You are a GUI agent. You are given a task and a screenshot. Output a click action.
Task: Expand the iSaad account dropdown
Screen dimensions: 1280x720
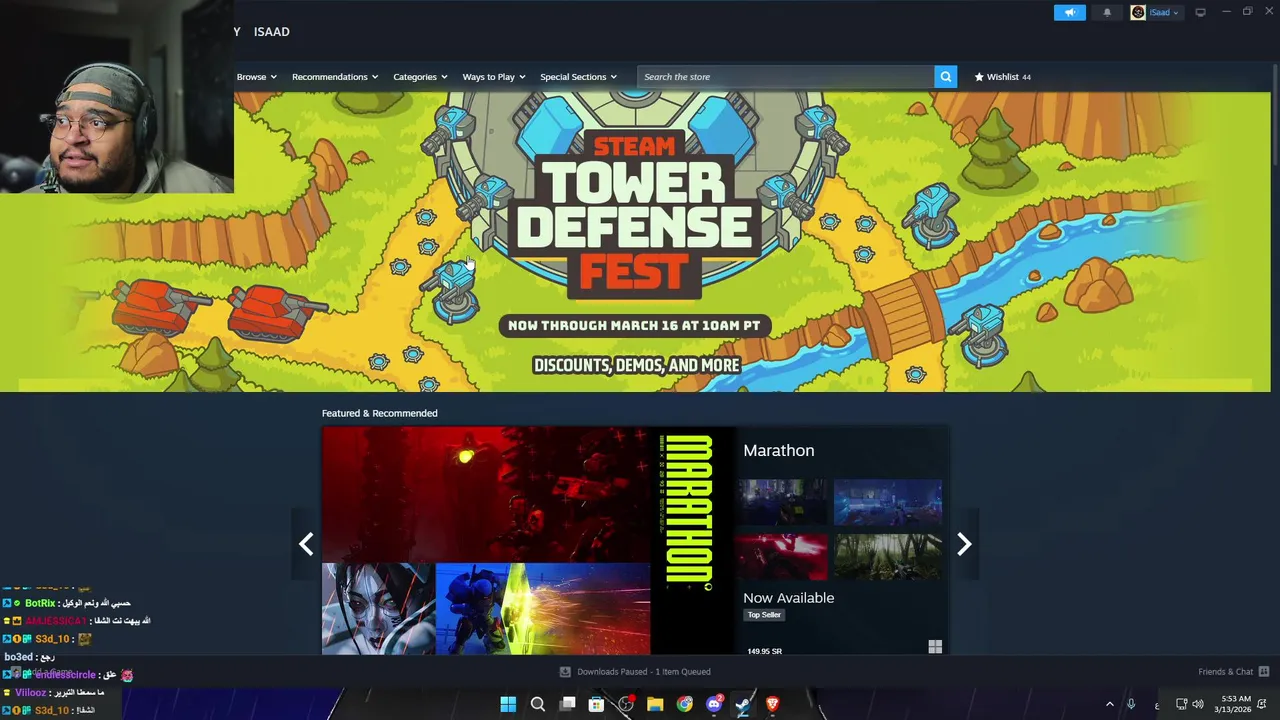(1164, 12)
